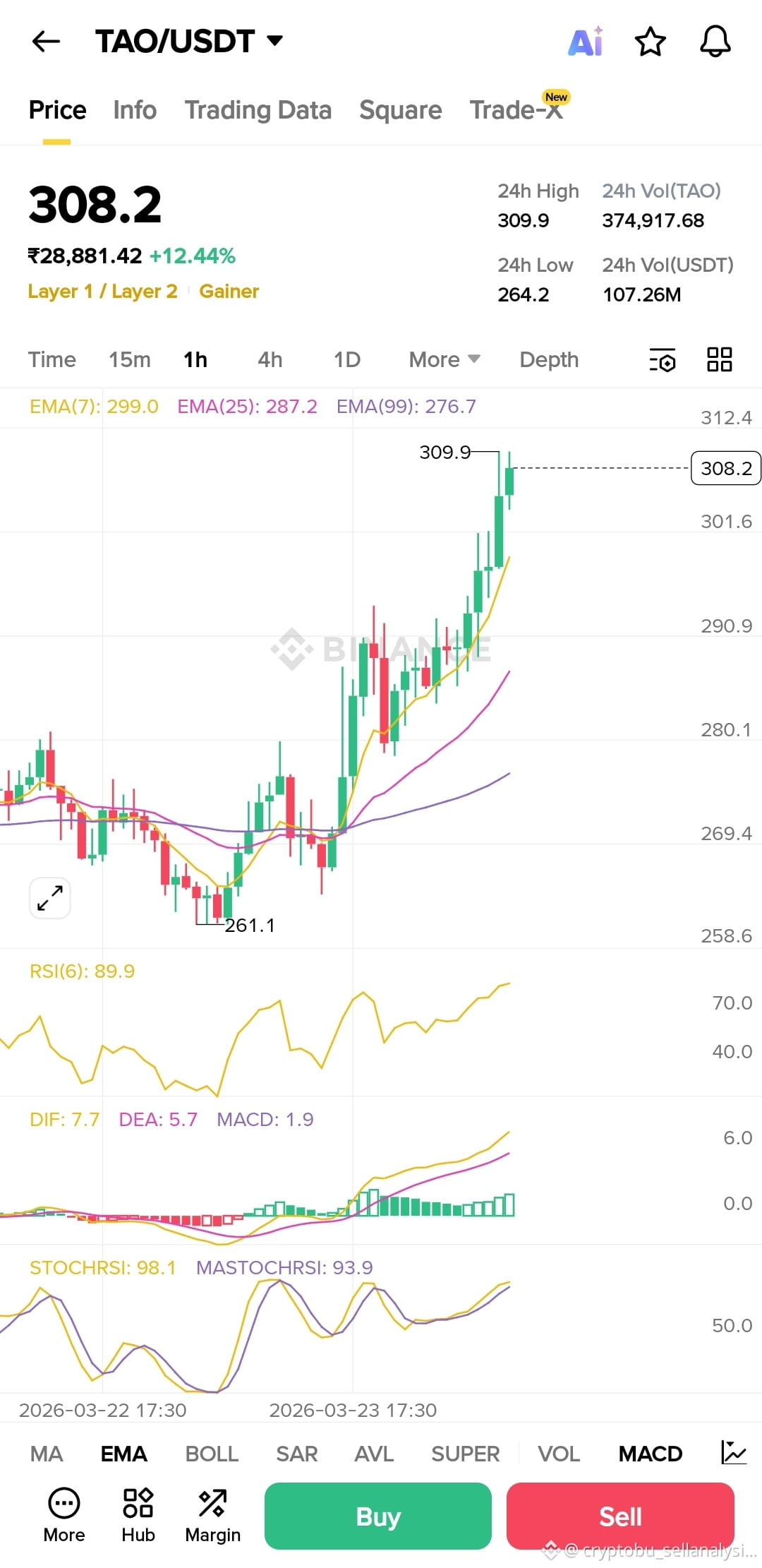This screenshot has height=1568, width=762.
Task: Open the Trading Data tab
Action: tap(258, 110)
